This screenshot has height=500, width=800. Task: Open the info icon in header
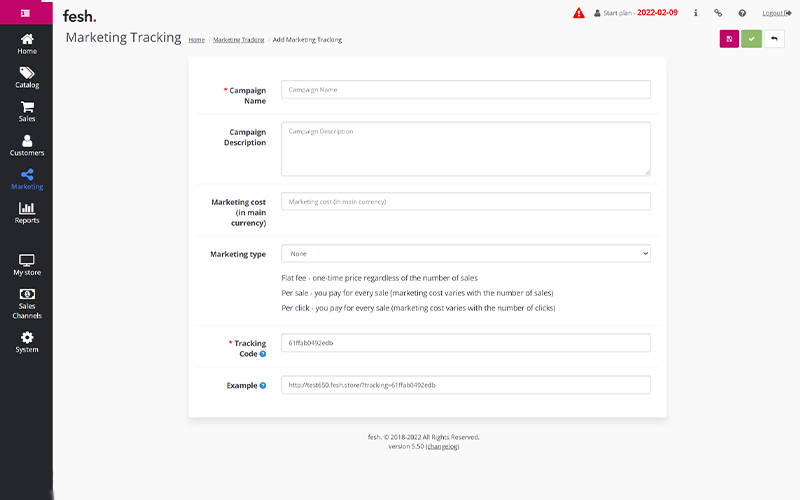tap(695, 14)
